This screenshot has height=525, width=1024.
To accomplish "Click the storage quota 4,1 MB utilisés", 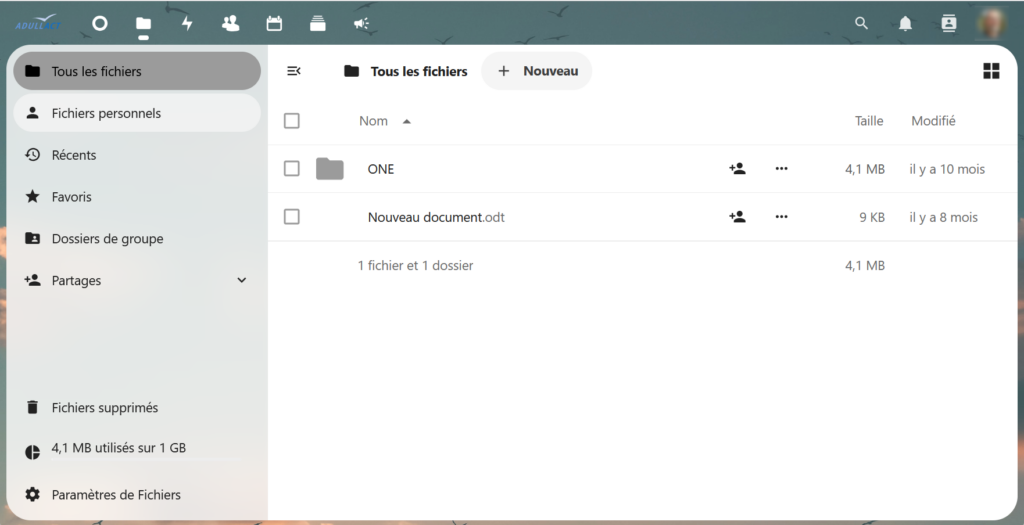I will coord(119,448).
